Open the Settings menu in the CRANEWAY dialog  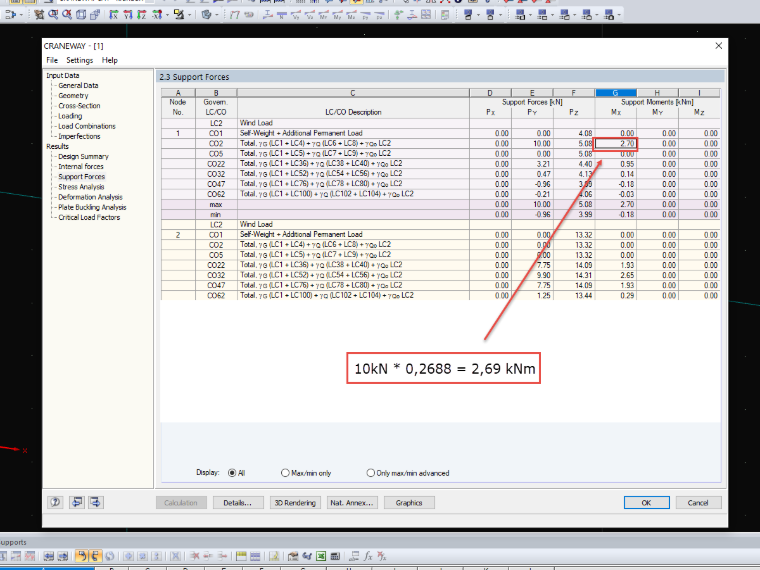79,60
